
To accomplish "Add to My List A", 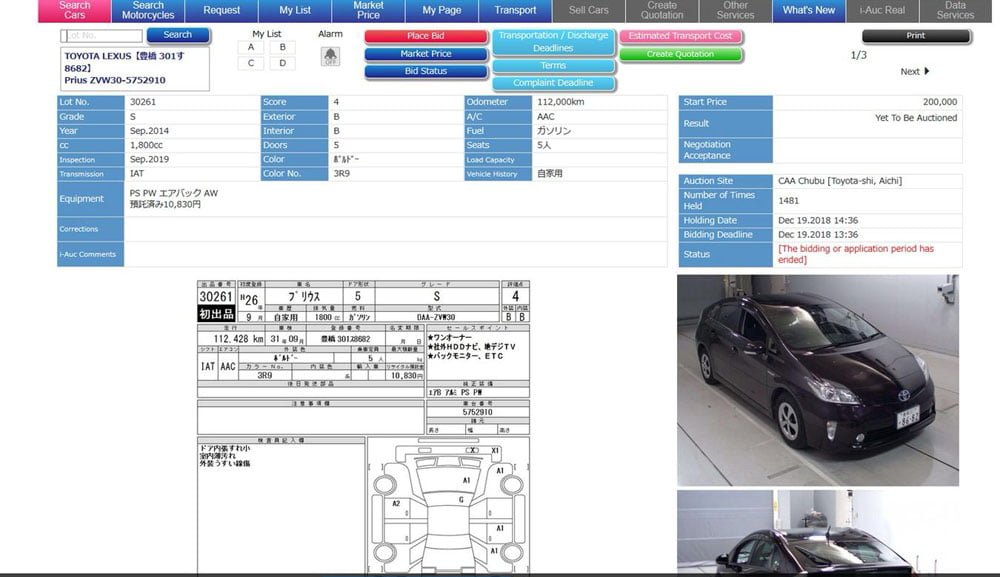I will pyautogui.click(x=251, y=47).
